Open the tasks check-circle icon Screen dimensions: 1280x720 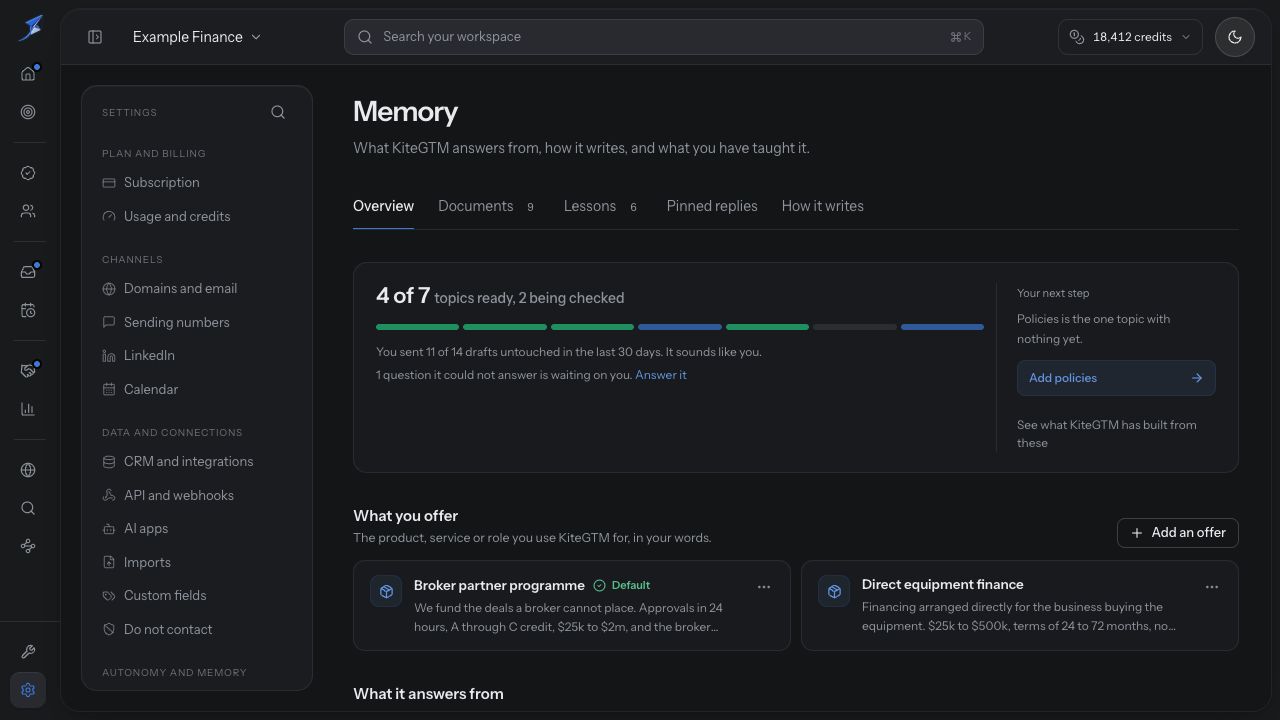(x=28, y=173)
